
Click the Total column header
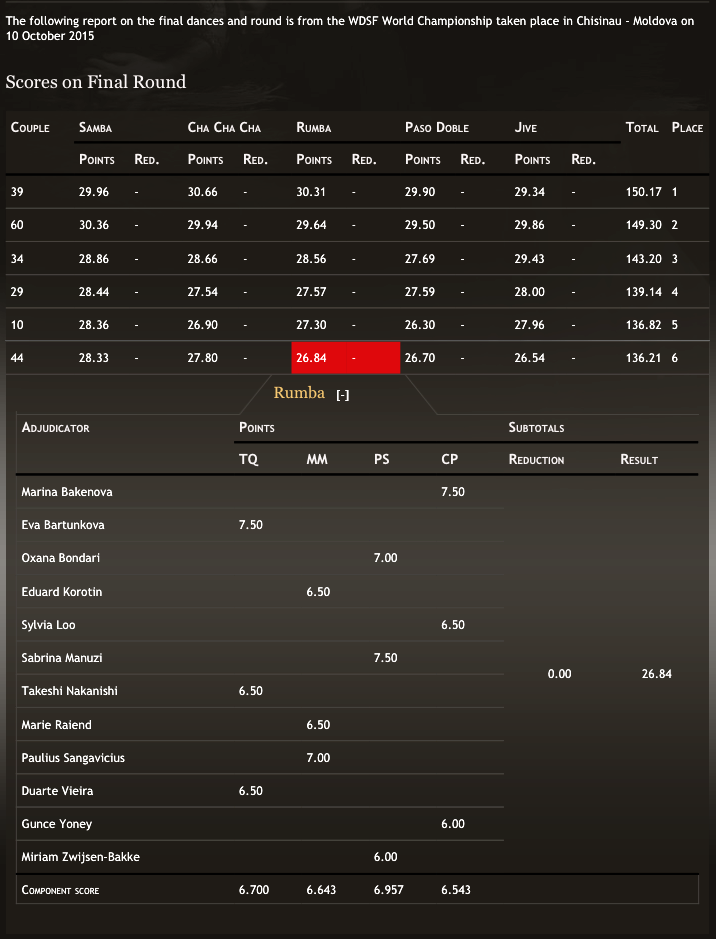point(642,128)
